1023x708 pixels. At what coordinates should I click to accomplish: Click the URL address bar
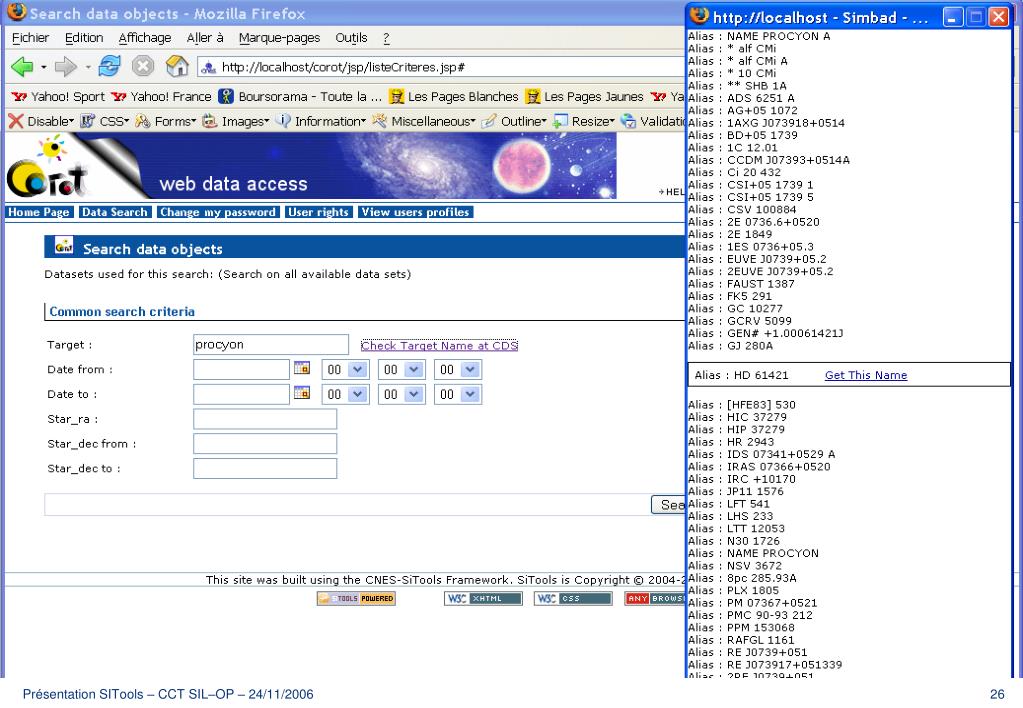(440, 67)
